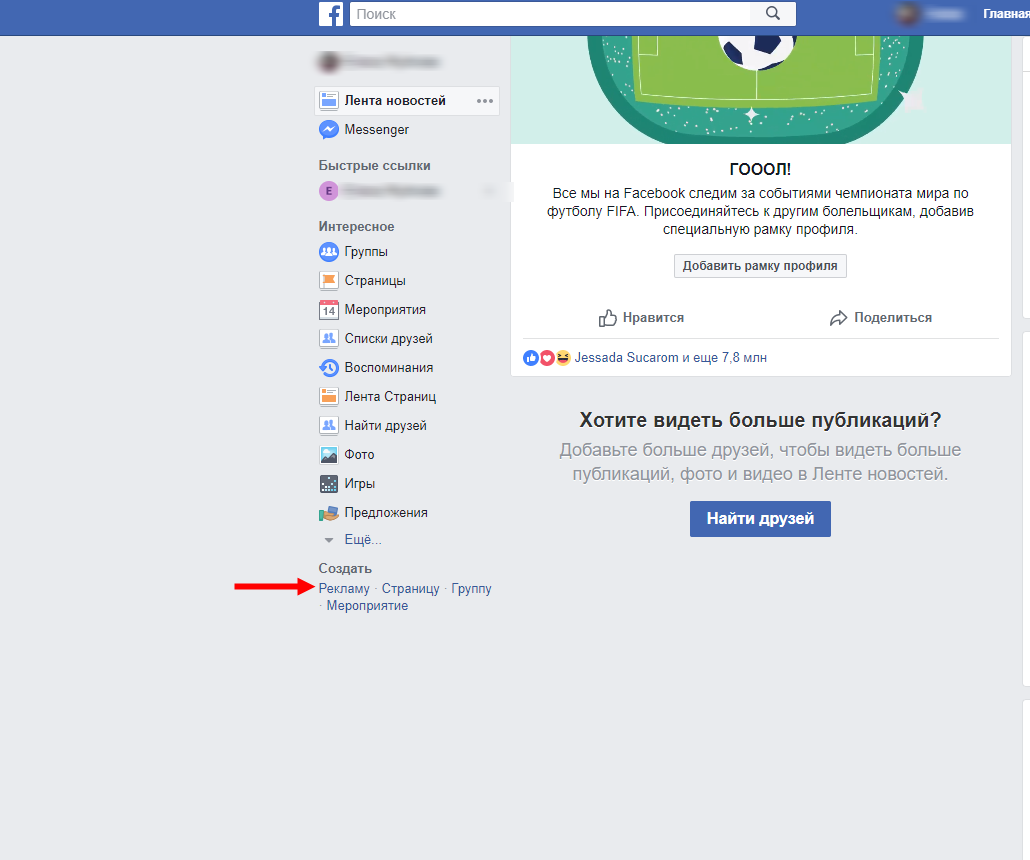1030x860 pixels.
Task: Click Добавить рамку профиля button
Action: coord(760,265)
